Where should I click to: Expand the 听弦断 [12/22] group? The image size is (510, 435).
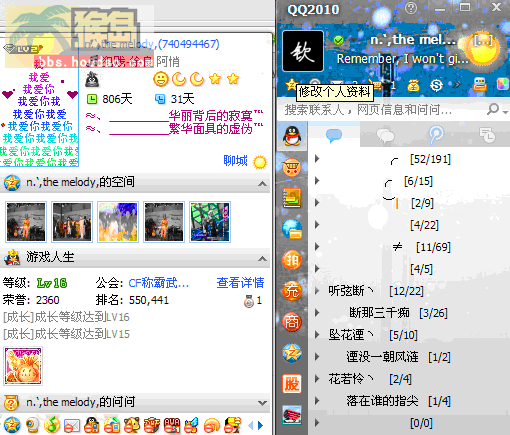(x=317, y=291)
